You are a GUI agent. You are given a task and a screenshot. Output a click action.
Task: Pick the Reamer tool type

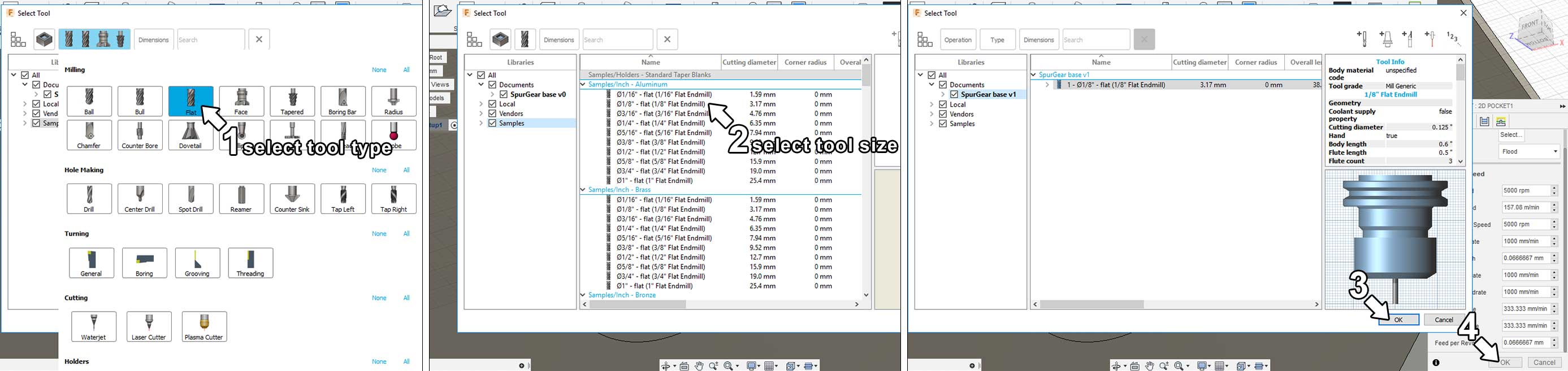(242, 199)
